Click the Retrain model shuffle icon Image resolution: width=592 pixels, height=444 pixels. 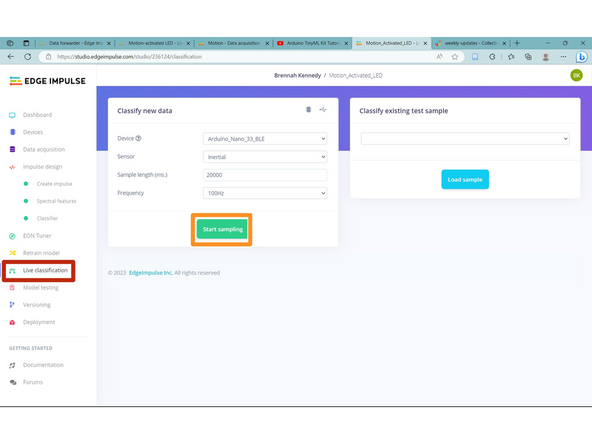[12, 253]
